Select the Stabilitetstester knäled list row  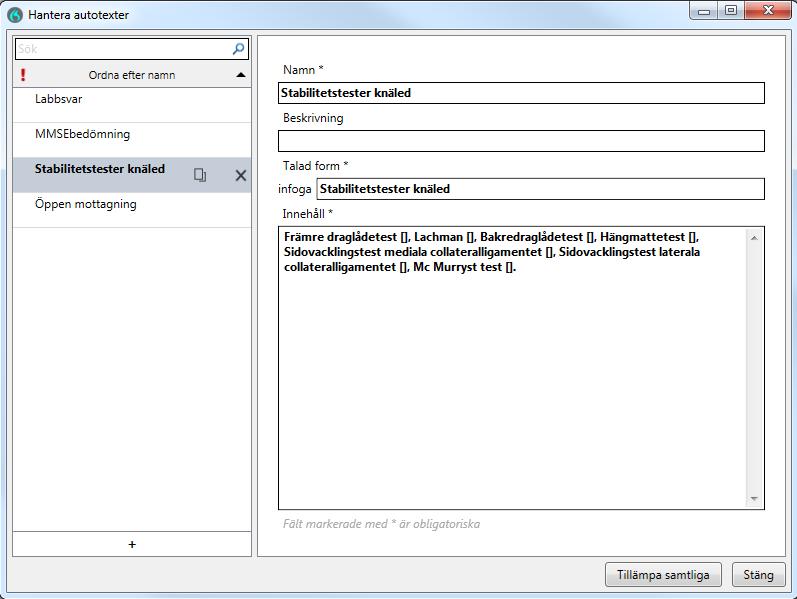(x=132, y=175)
